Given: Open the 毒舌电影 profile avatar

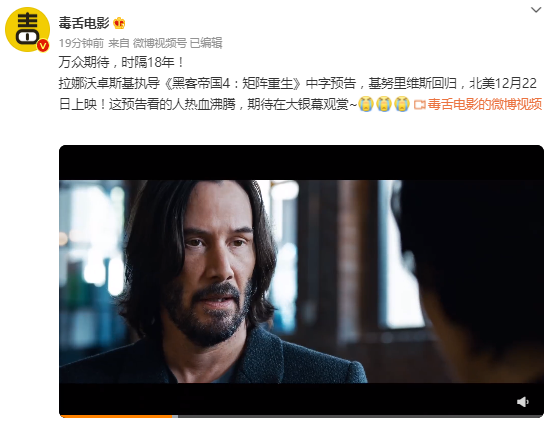Looking at the screenshot, I should click(x=27, y=30).
